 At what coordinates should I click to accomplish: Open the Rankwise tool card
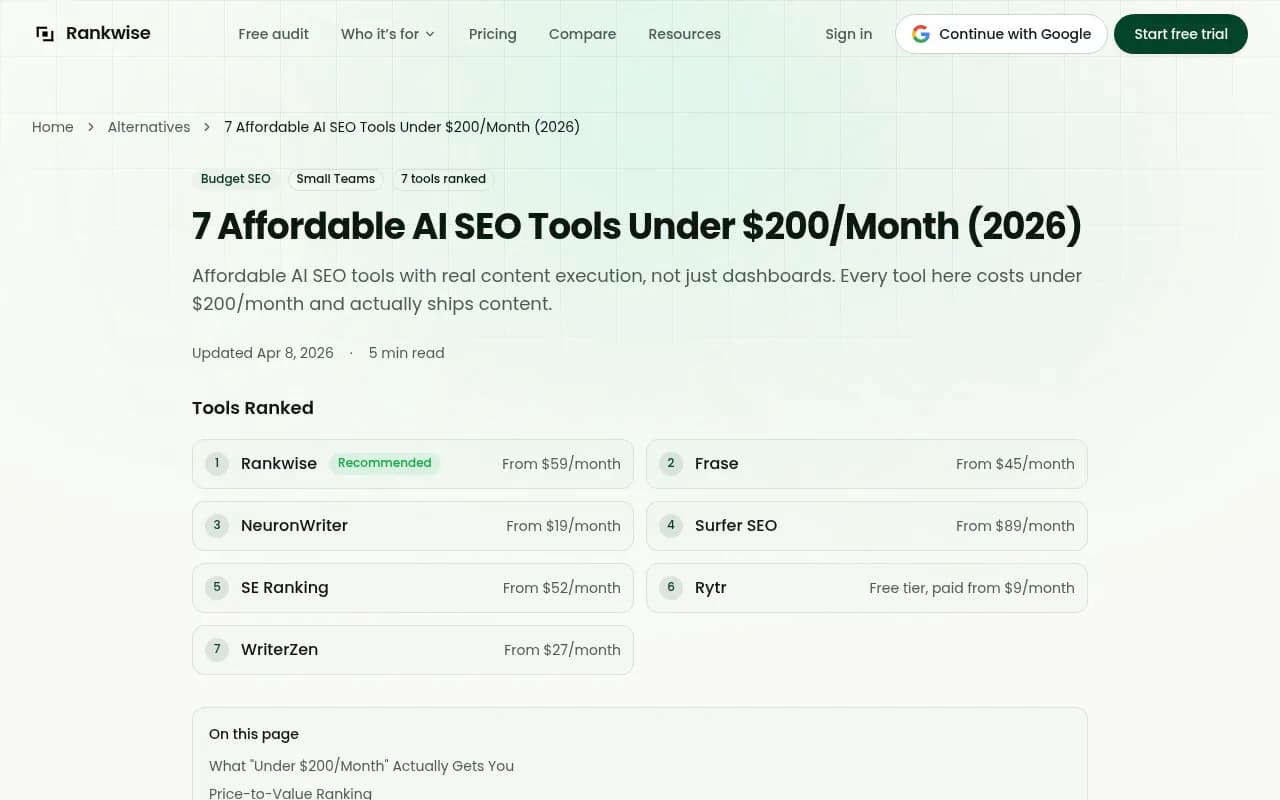413,464
